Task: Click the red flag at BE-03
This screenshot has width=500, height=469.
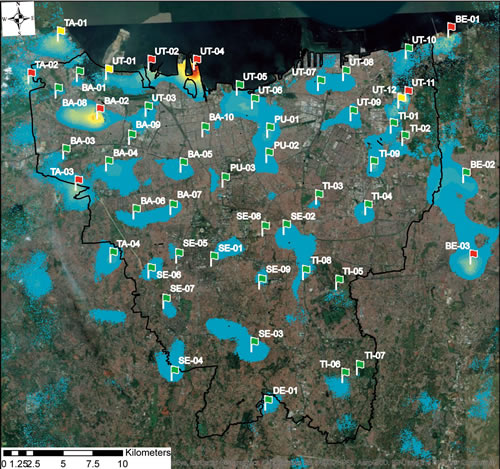Action: pos(474,254)
